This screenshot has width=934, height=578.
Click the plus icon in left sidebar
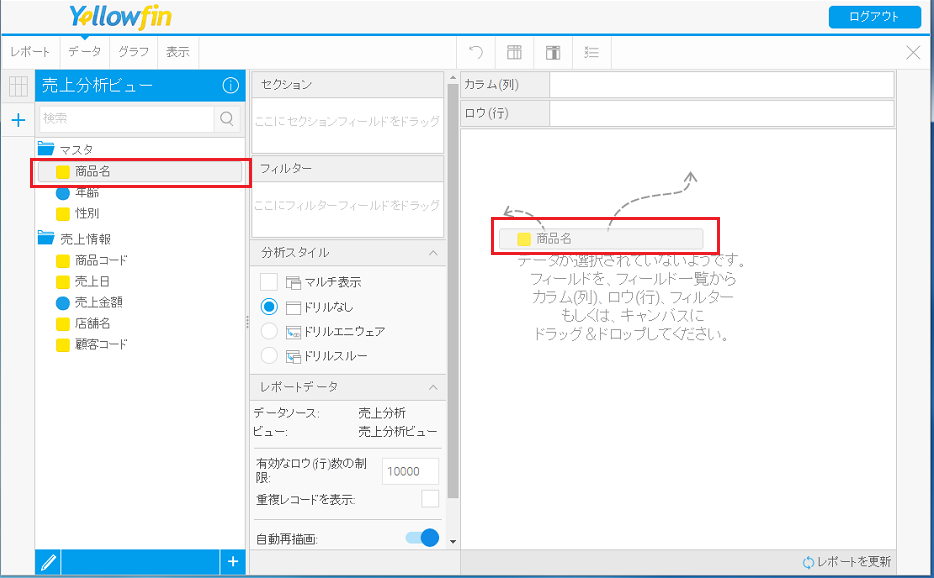17,121
